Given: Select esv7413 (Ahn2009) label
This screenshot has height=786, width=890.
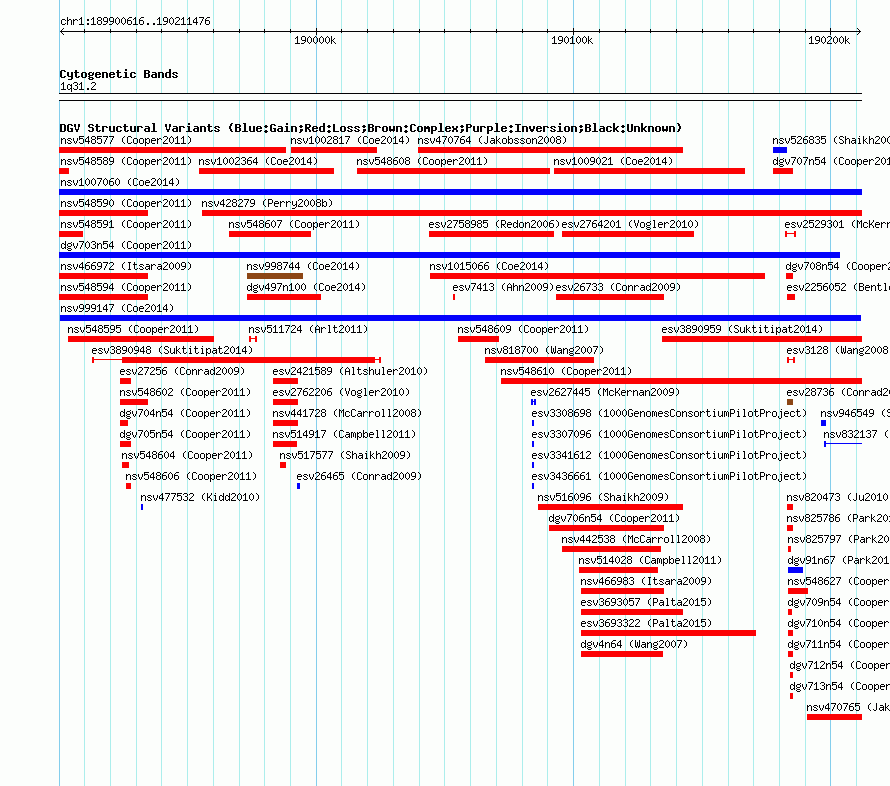Looking at the screenshot, I should click(x=503, y=287).
